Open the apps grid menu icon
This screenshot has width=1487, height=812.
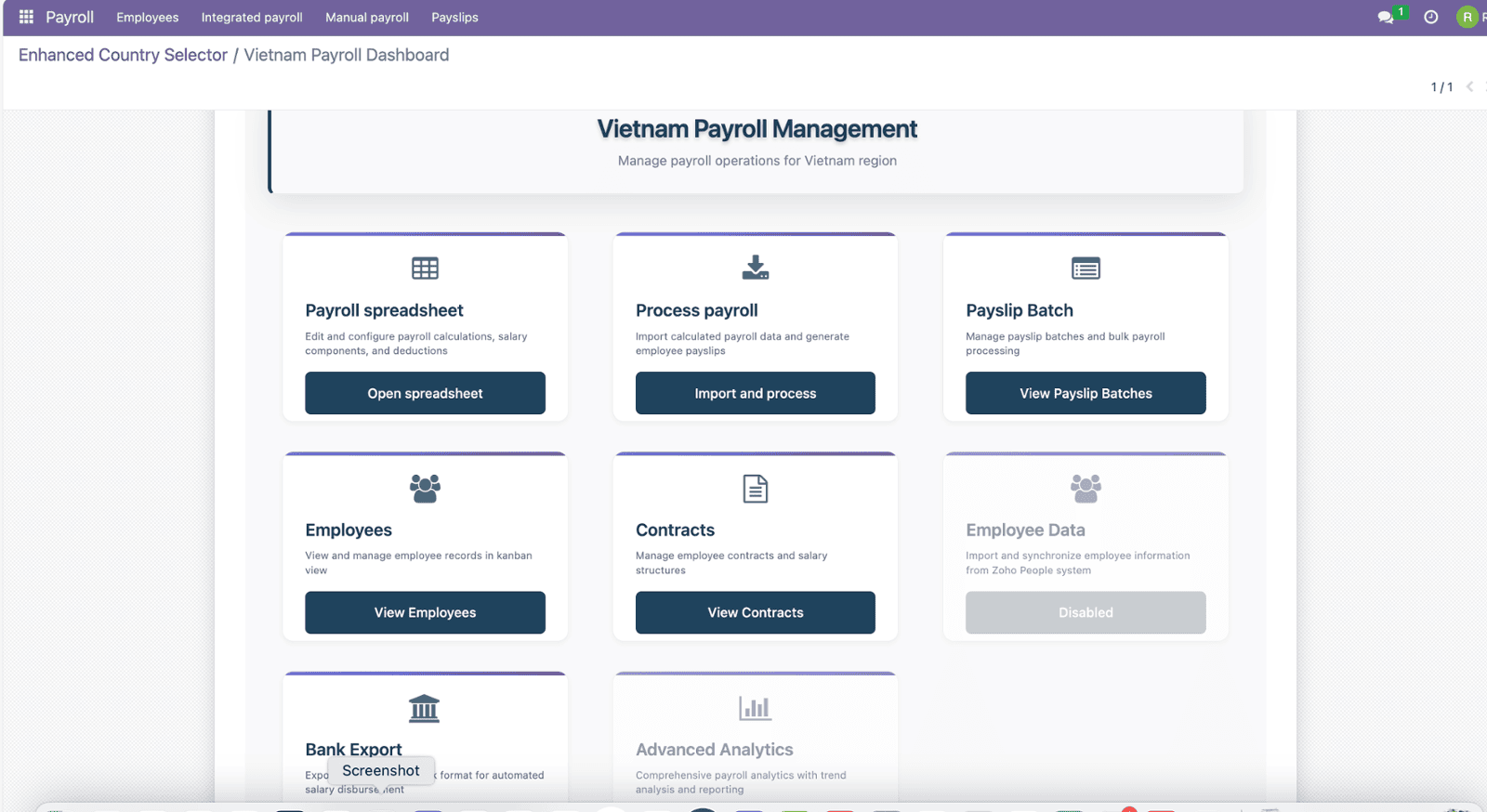point(26,17)
